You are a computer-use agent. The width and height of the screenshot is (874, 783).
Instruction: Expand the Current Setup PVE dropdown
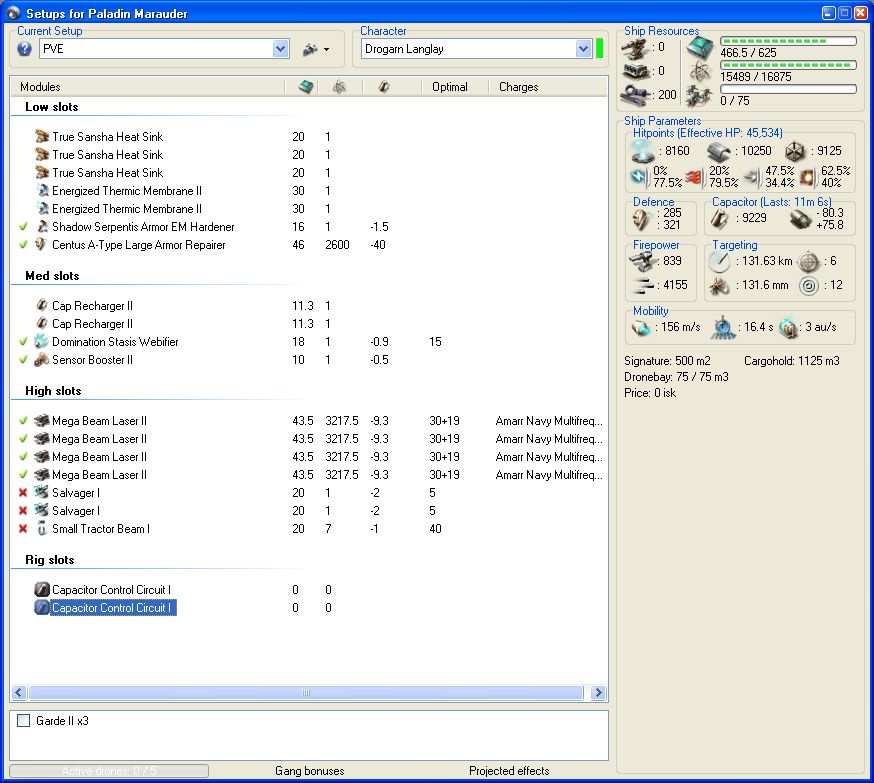(x=280, y=49)
